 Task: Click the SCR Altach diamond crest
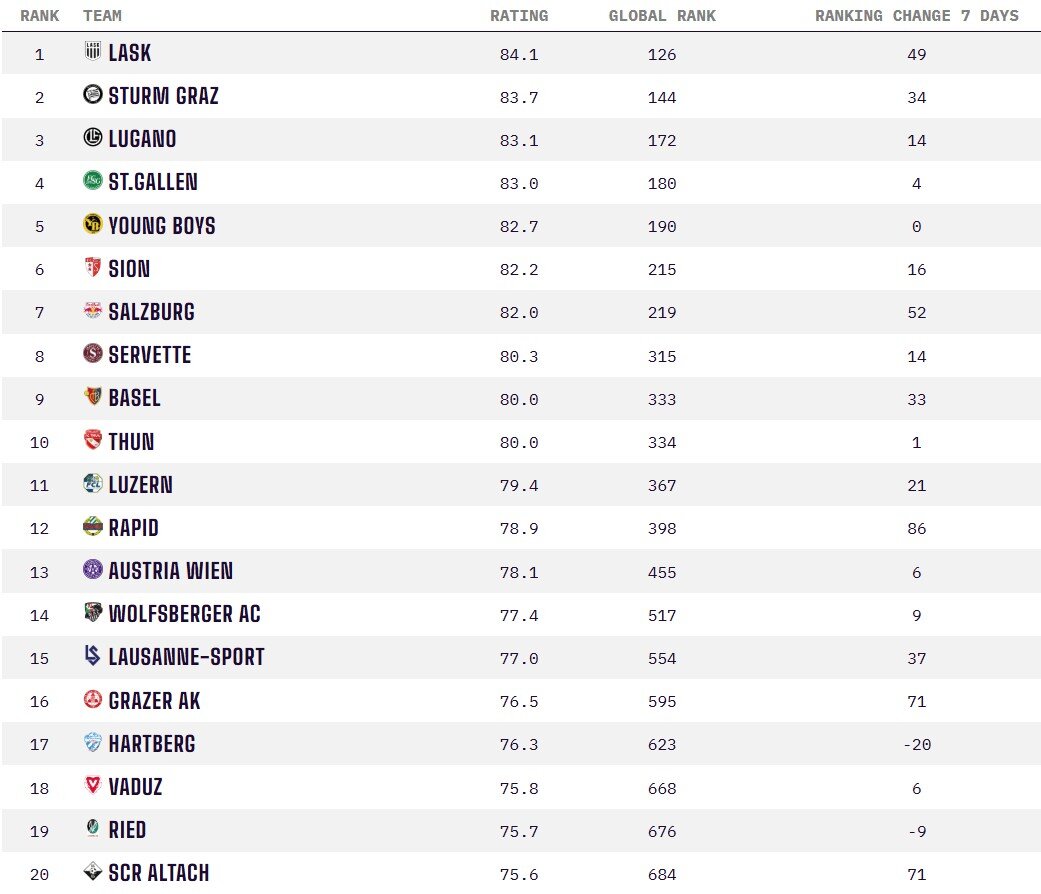click(x=93, y=871)
